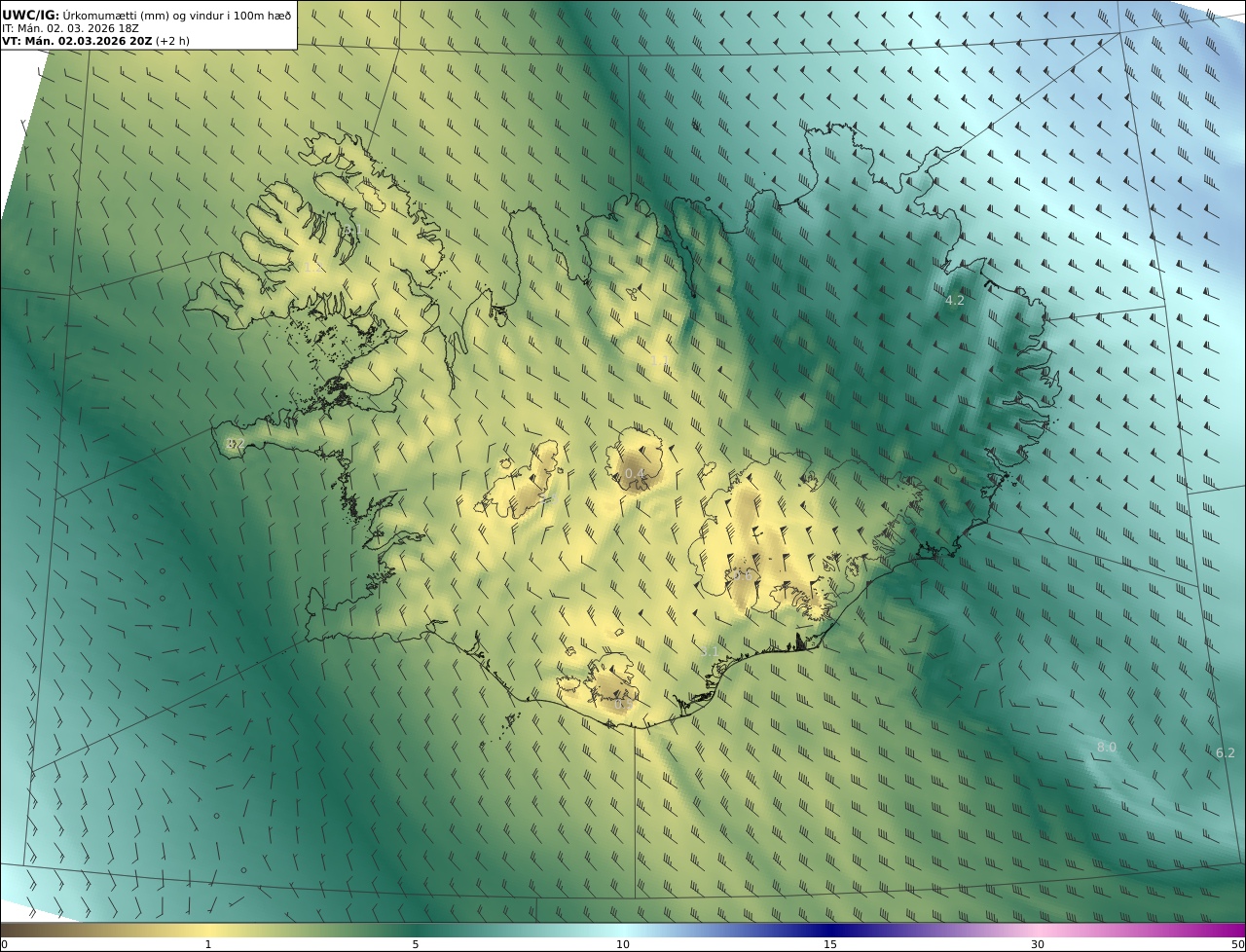
Task: Click the '3.1' value label near the south coast
Action: (x=710, y=651)
